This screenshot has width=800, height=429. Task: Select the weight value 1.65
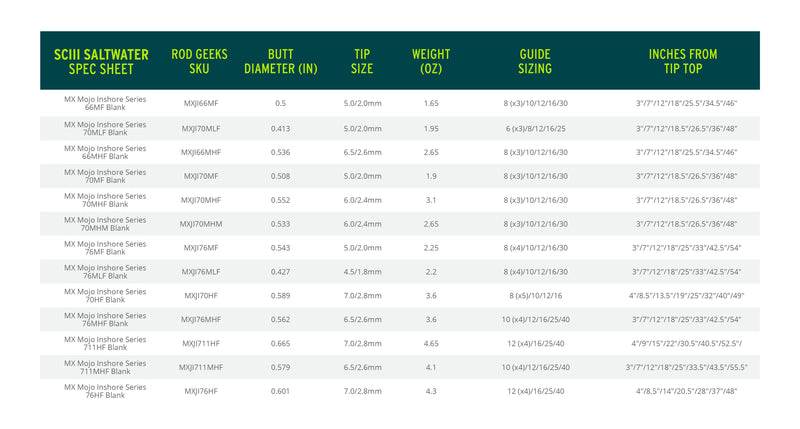pos(431,103)
